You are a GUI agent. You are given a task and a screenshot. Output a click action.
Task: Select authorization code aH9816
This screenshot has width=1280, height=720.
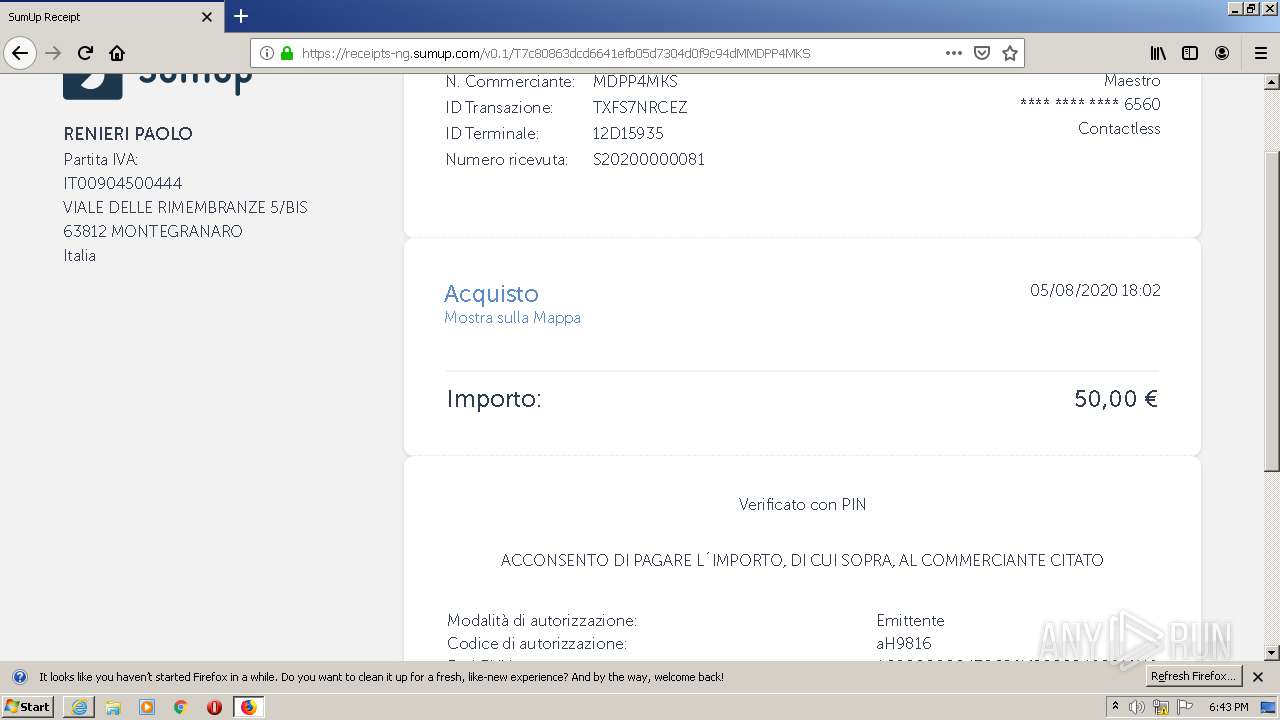click(904, 644)
